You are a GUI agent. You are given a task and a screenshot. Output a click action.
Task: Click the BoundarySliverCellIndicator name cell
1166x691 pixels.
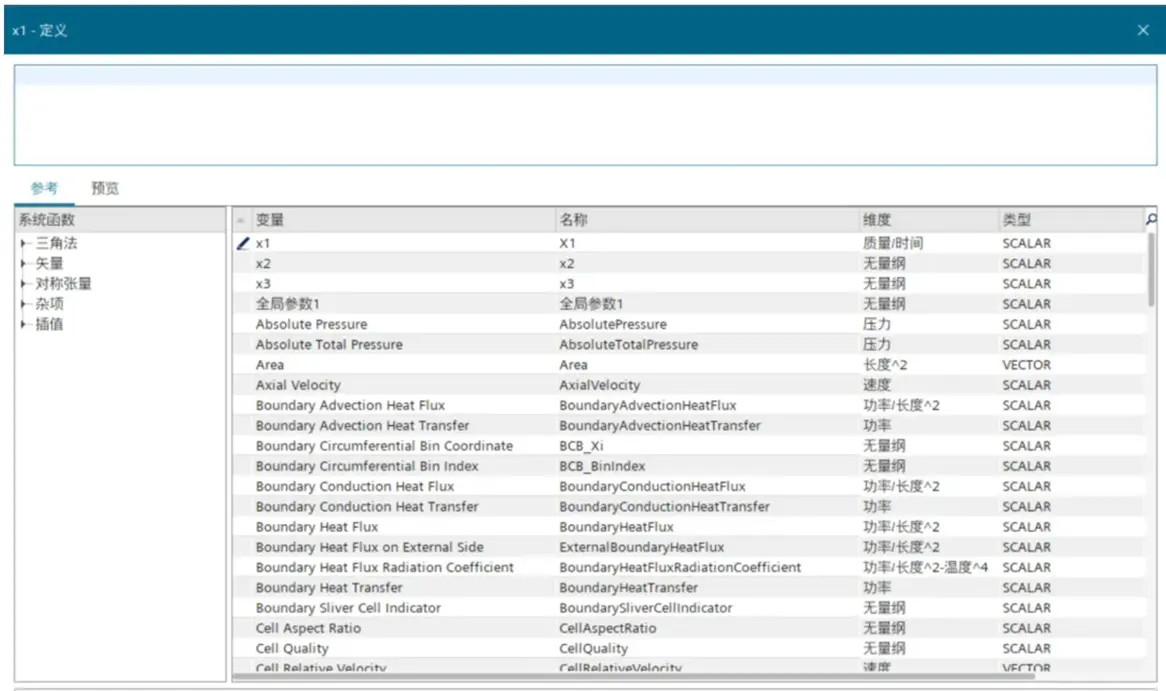[x=645, y=608]
